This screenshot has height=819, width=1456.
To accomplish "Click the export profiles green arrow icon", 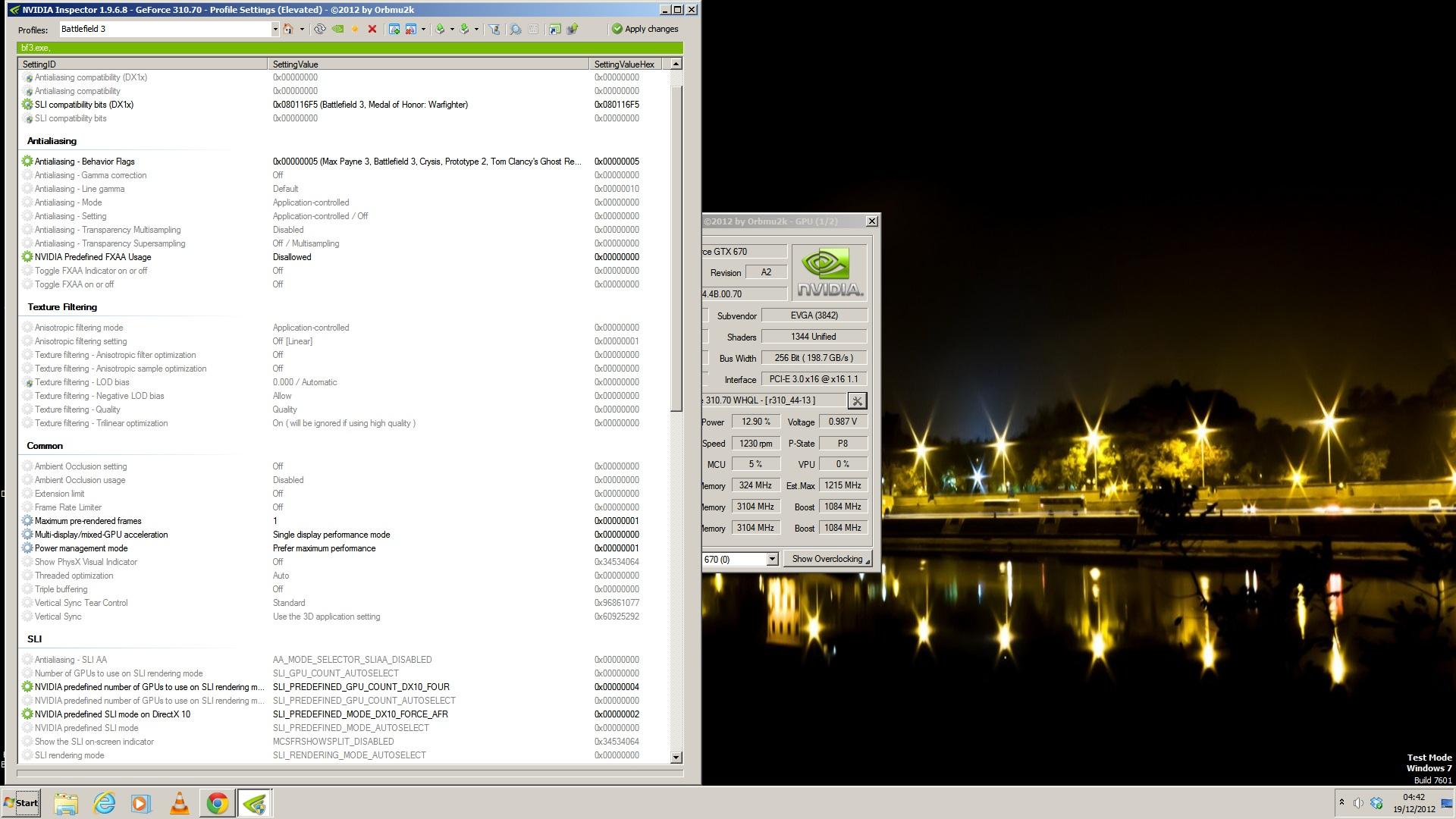I will pyautogui.click(x=440, y=29).
